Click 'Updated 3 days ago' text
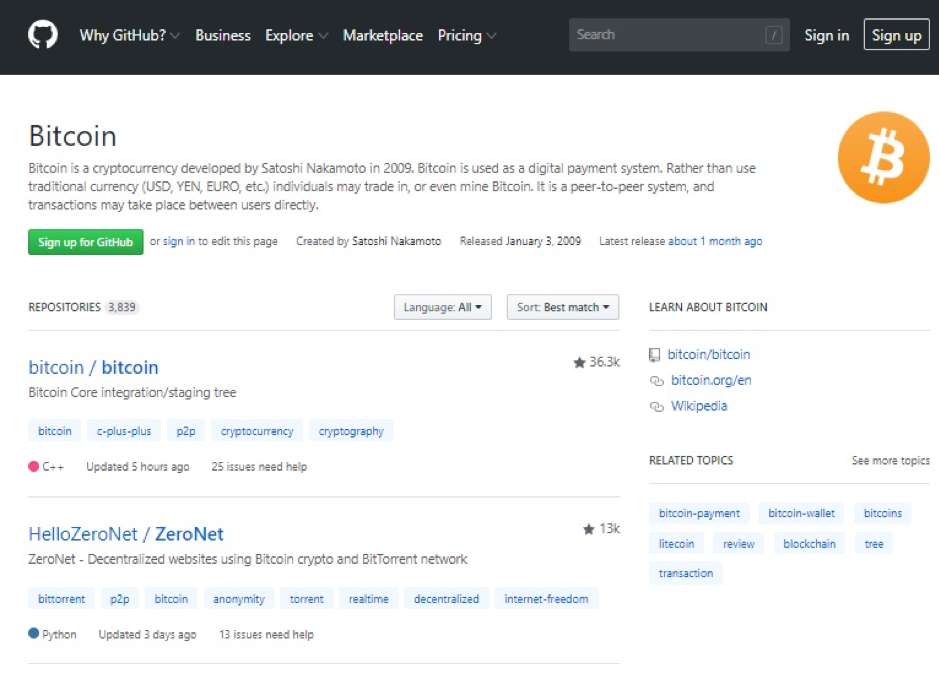This screenshot has width=939, height=689. (147, 634)
